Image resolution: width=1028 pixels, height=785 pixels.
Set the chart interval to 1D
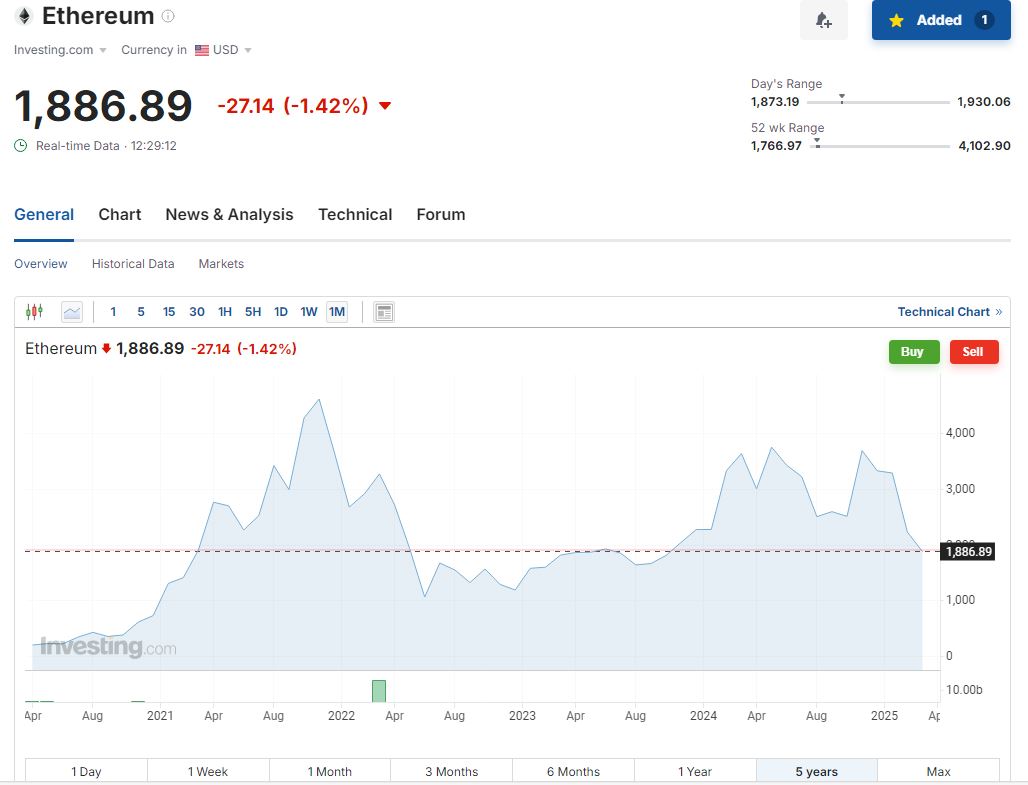(x=281, y=312)
